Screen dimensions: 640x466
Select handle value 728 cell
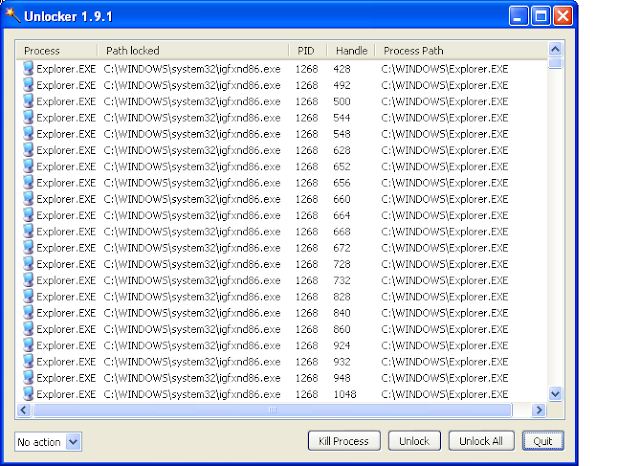pos(342,264)
